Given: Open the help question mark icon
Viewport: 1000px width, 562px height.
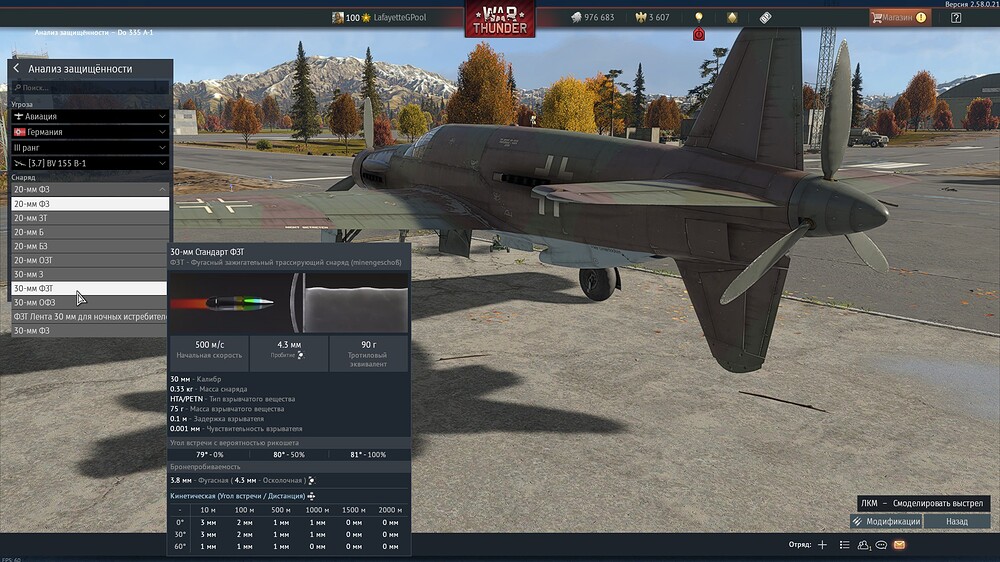Looking at the screenshot, I should [x=955, y=17].
